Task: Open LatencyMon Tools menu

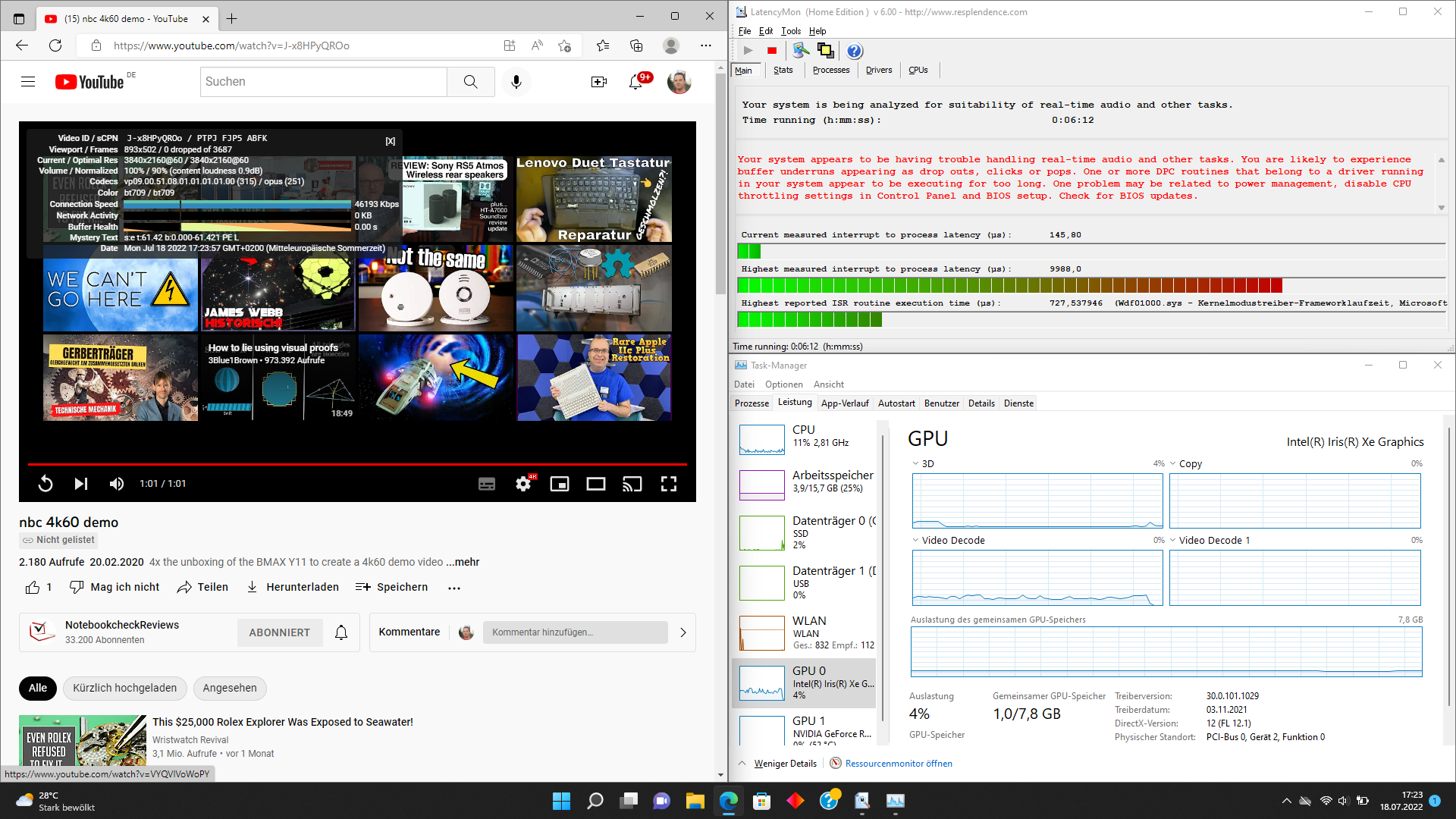Action: click(791, 31)
